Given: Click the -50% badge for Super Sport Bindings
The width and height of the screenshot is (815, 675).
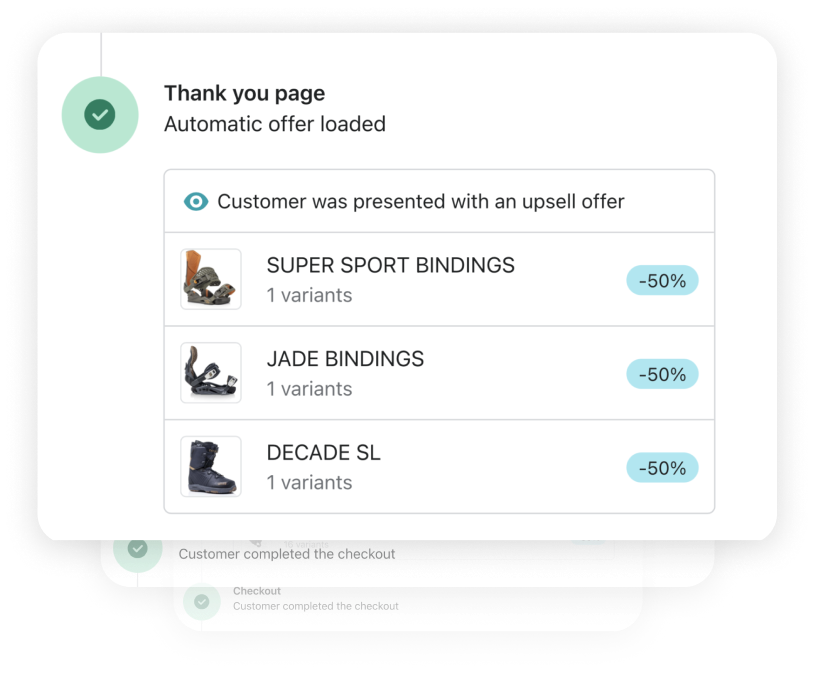Looking at the screenshot, I should [662, 281].
